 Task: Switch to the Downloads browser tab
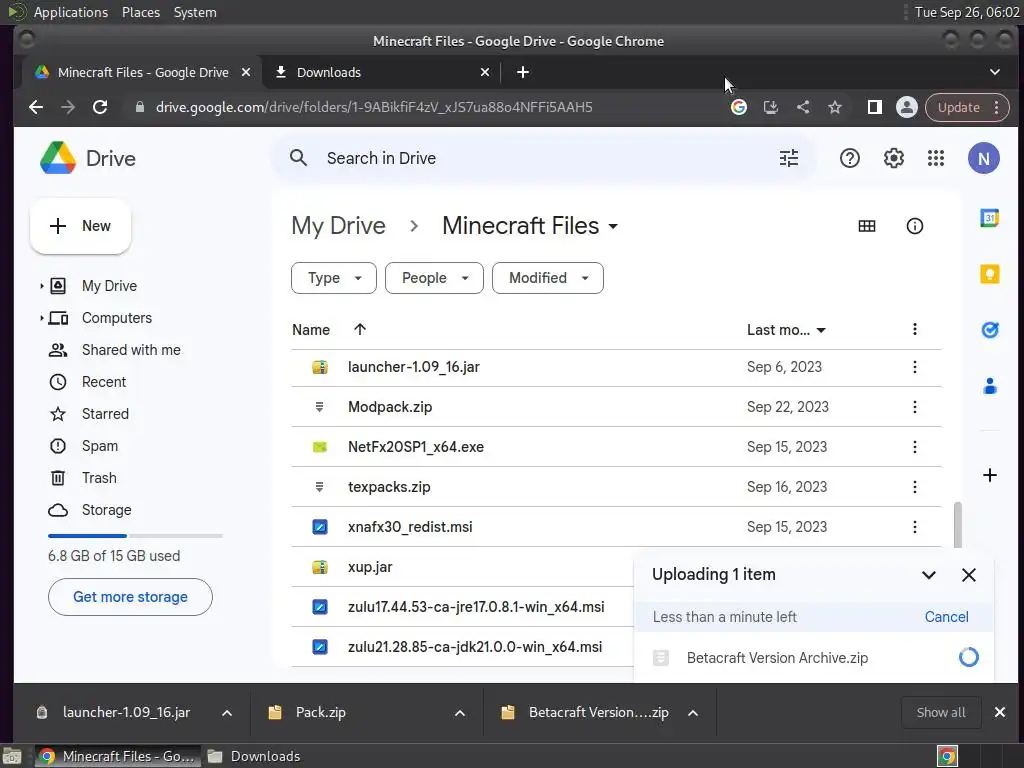(x=381, y=72)
